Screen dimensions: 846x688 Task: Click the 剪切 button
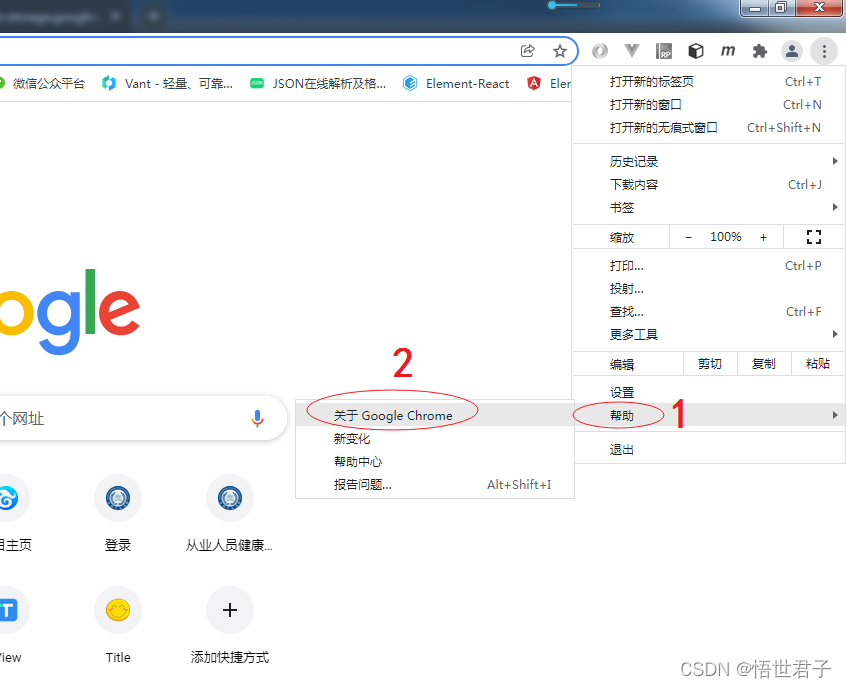tap(709, 364)
